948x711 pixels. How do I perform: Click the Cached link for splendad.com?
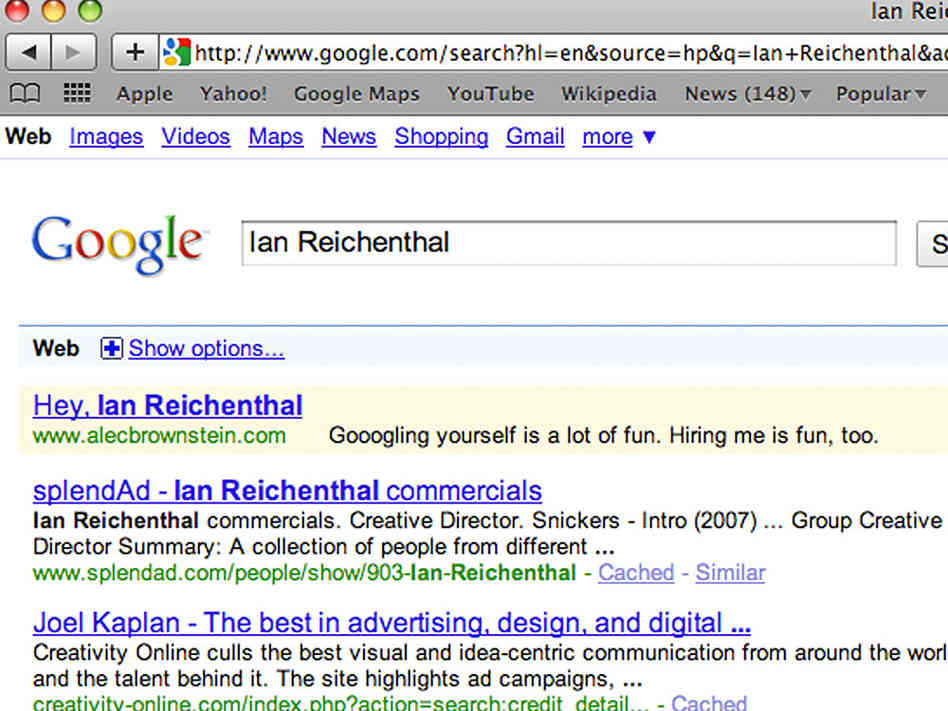pos(636,573)
